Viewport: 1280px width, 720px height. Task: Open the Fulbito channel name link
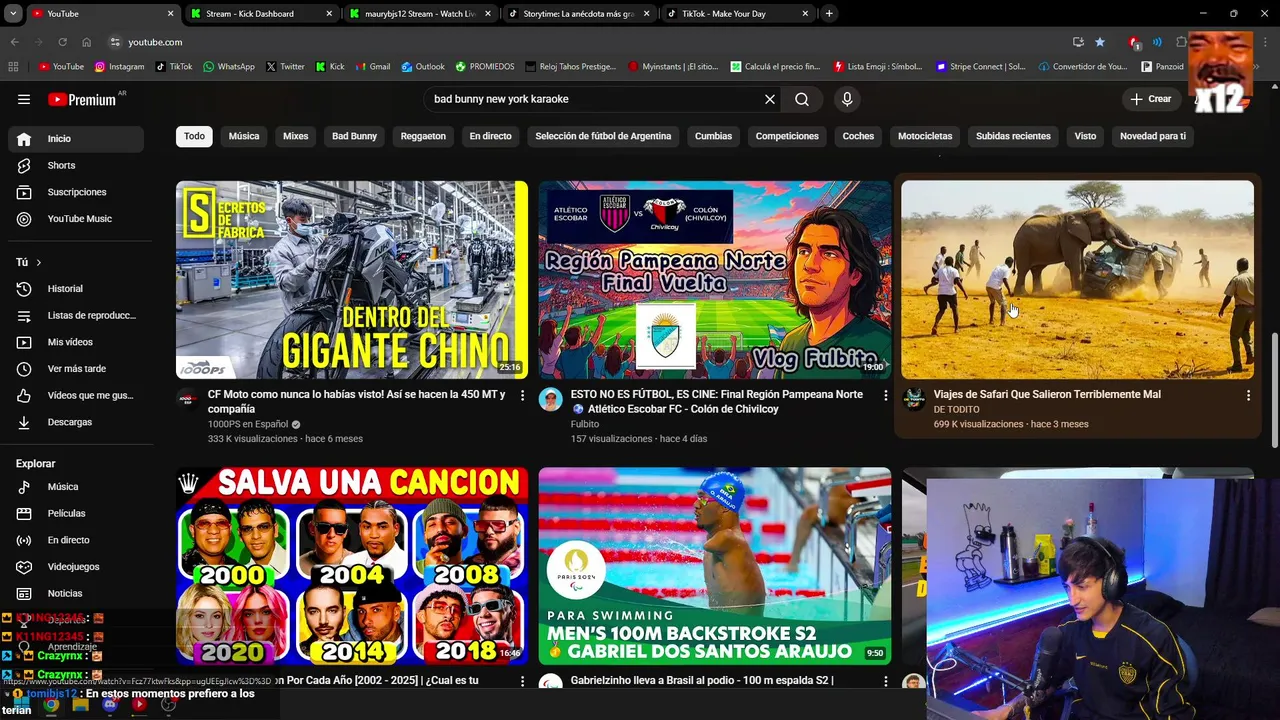click(585, 424)
